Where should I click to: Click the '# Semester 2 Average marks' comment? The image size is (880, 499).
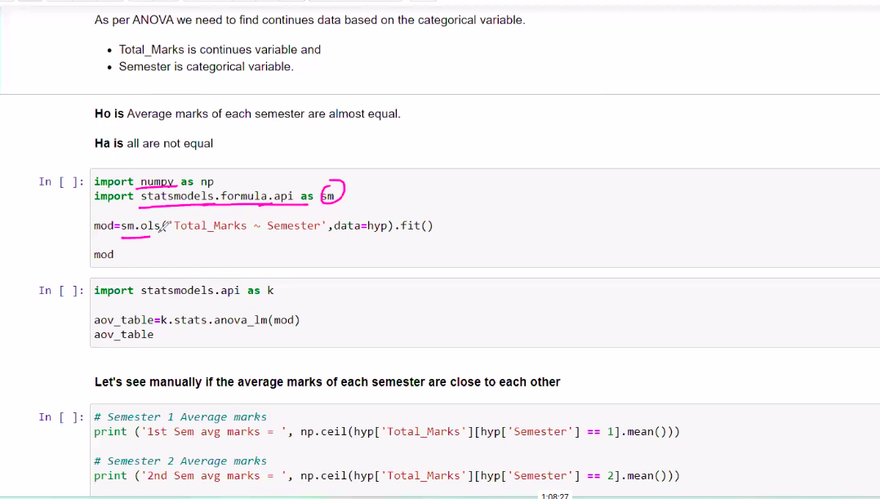pyautogui.click(x=180, y=461)
